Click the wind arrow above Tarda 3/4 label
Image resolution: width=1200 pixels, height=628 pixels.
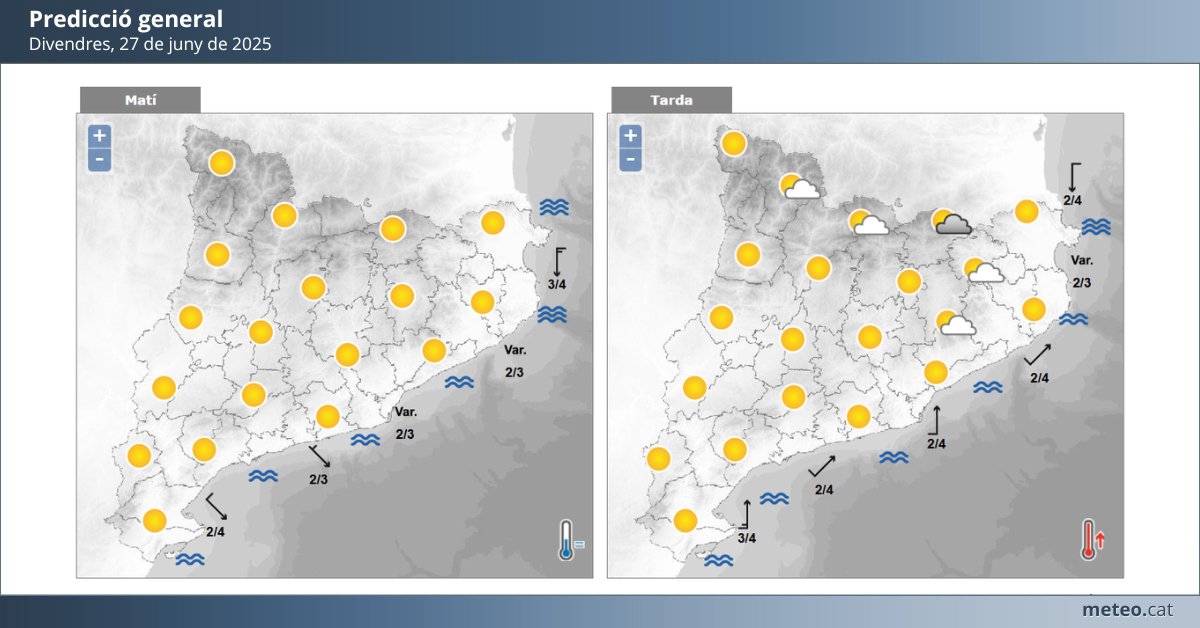pos(746,514)
